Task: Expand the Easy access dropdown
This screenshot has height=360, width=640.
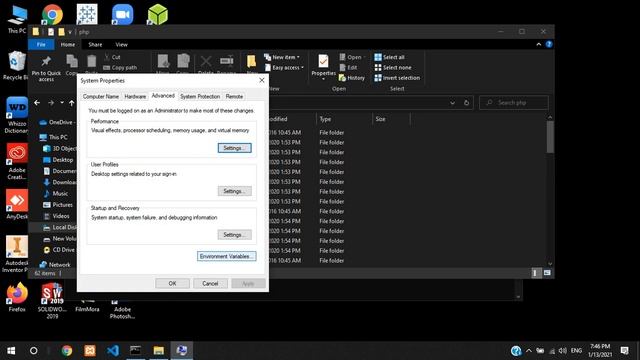Action: tap(284, 68)
